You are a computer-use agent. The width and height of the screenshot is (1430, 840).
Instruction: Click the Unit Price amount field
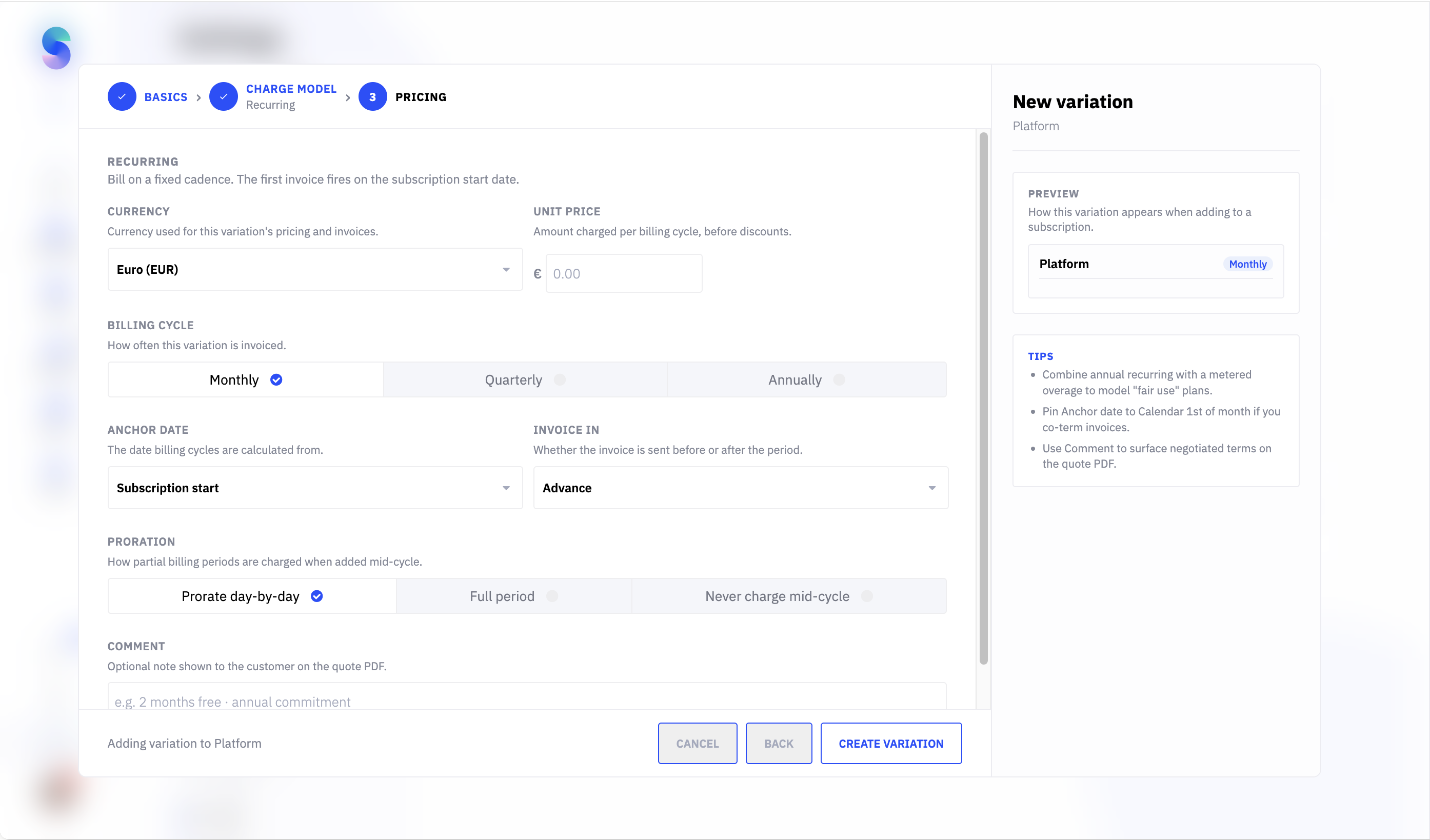624,273
